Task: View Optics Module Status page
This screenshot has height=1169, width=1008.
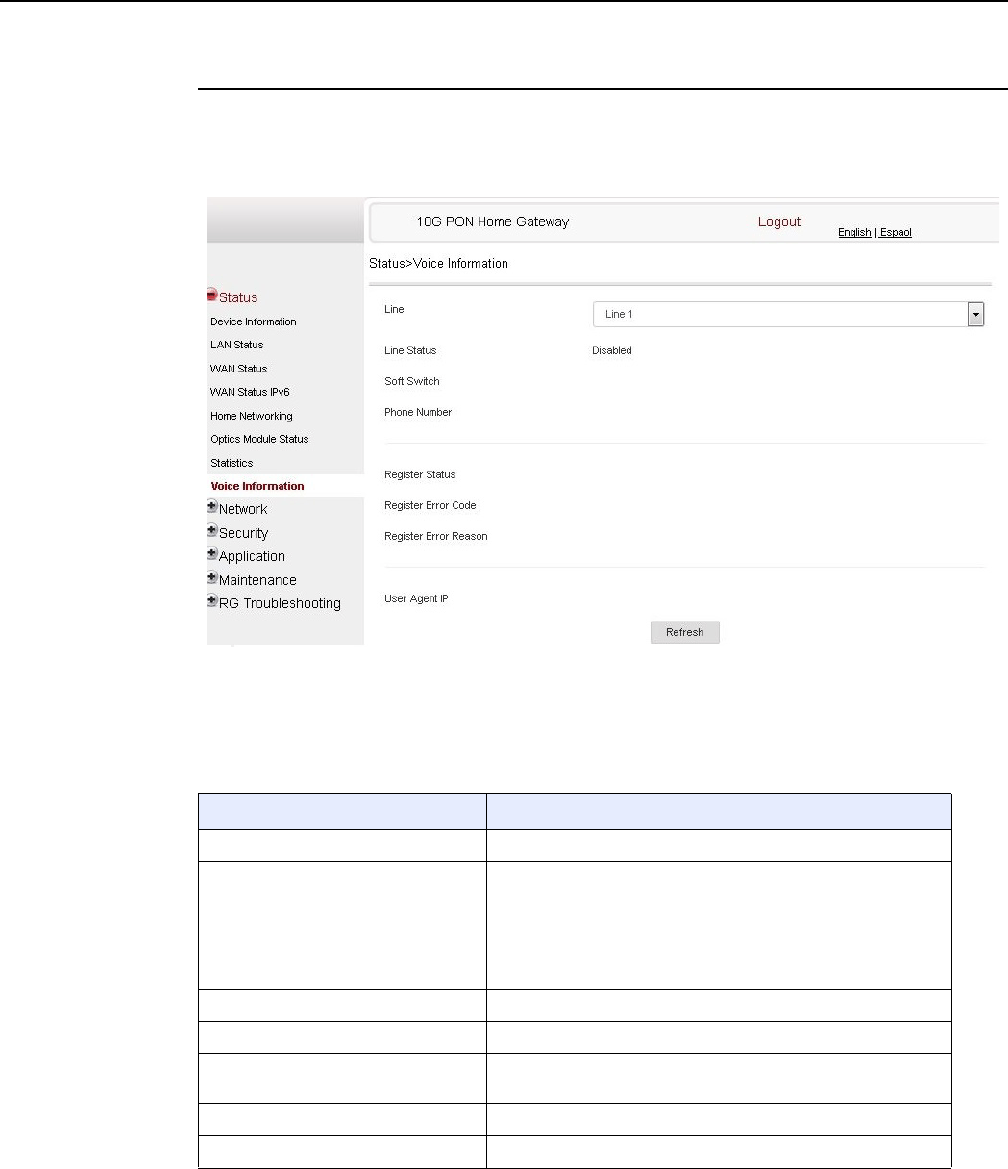Action: tap(259, 439)
